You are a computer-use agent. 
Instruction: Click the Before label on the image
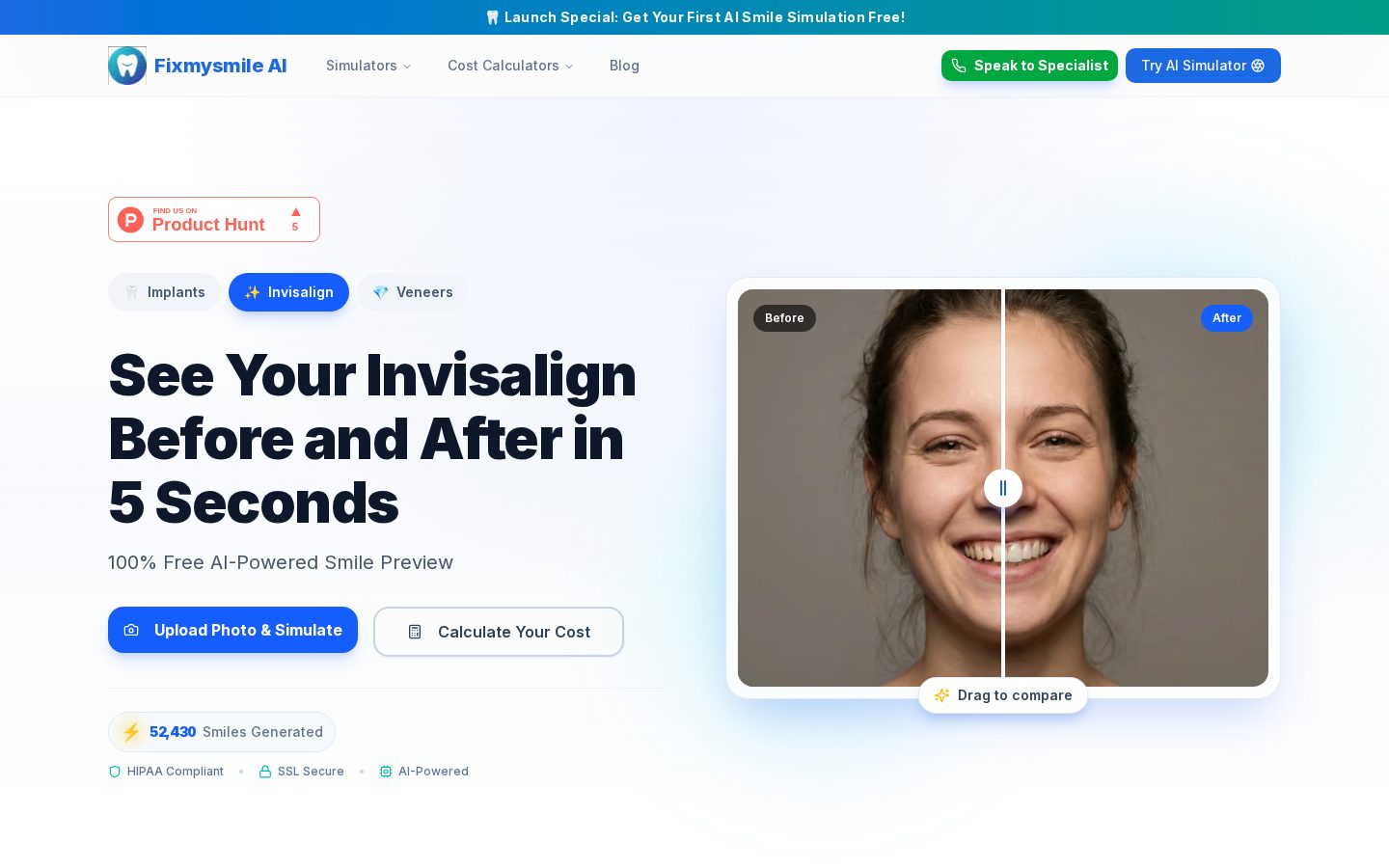pos(784,318)
